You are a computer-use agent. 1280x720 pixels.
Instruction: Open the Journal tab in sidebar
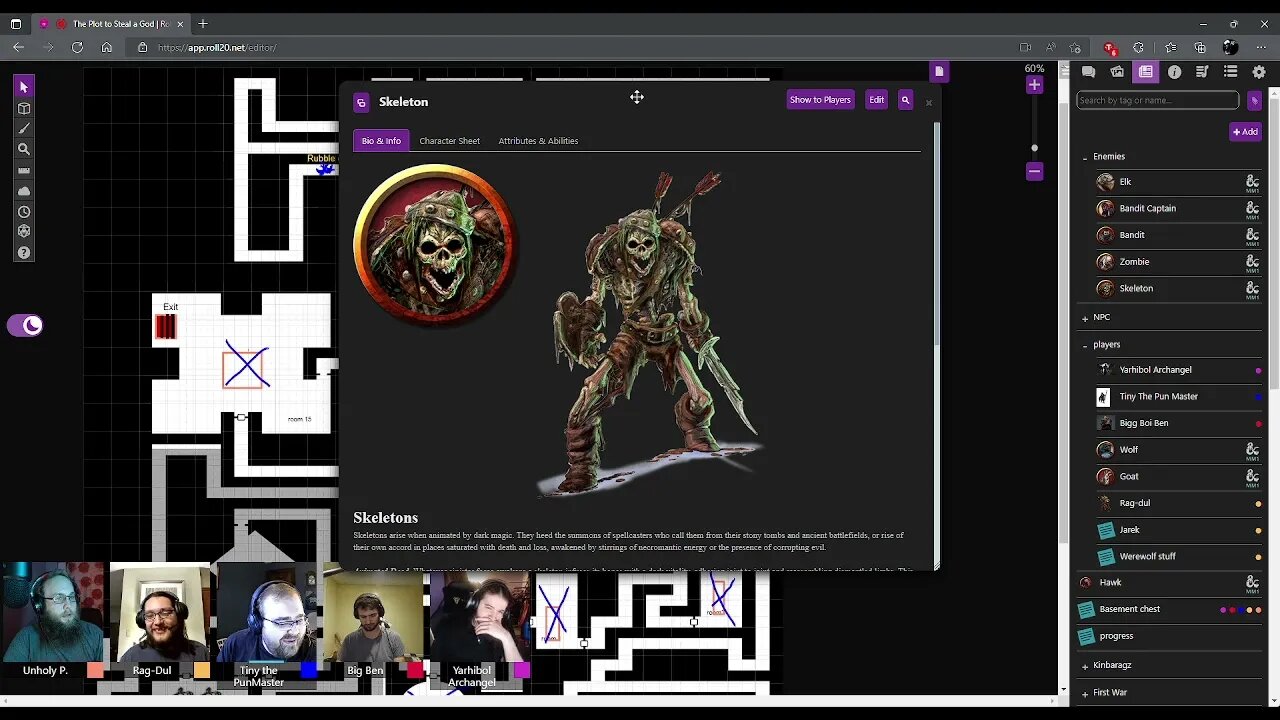click(1146, 72)
